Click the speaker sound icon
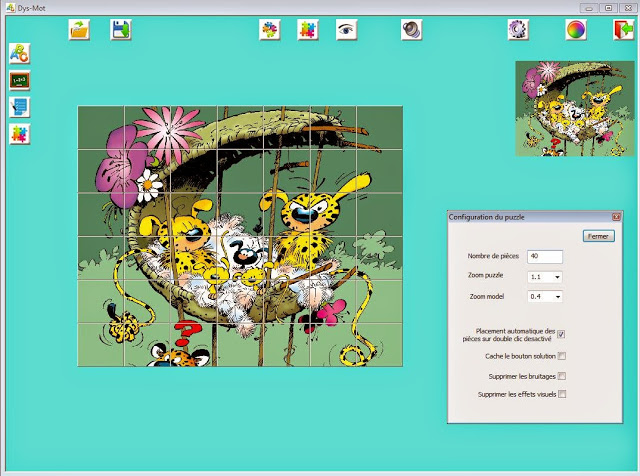The width and height of the screenshot is (640, 476). tap(411, 30)
